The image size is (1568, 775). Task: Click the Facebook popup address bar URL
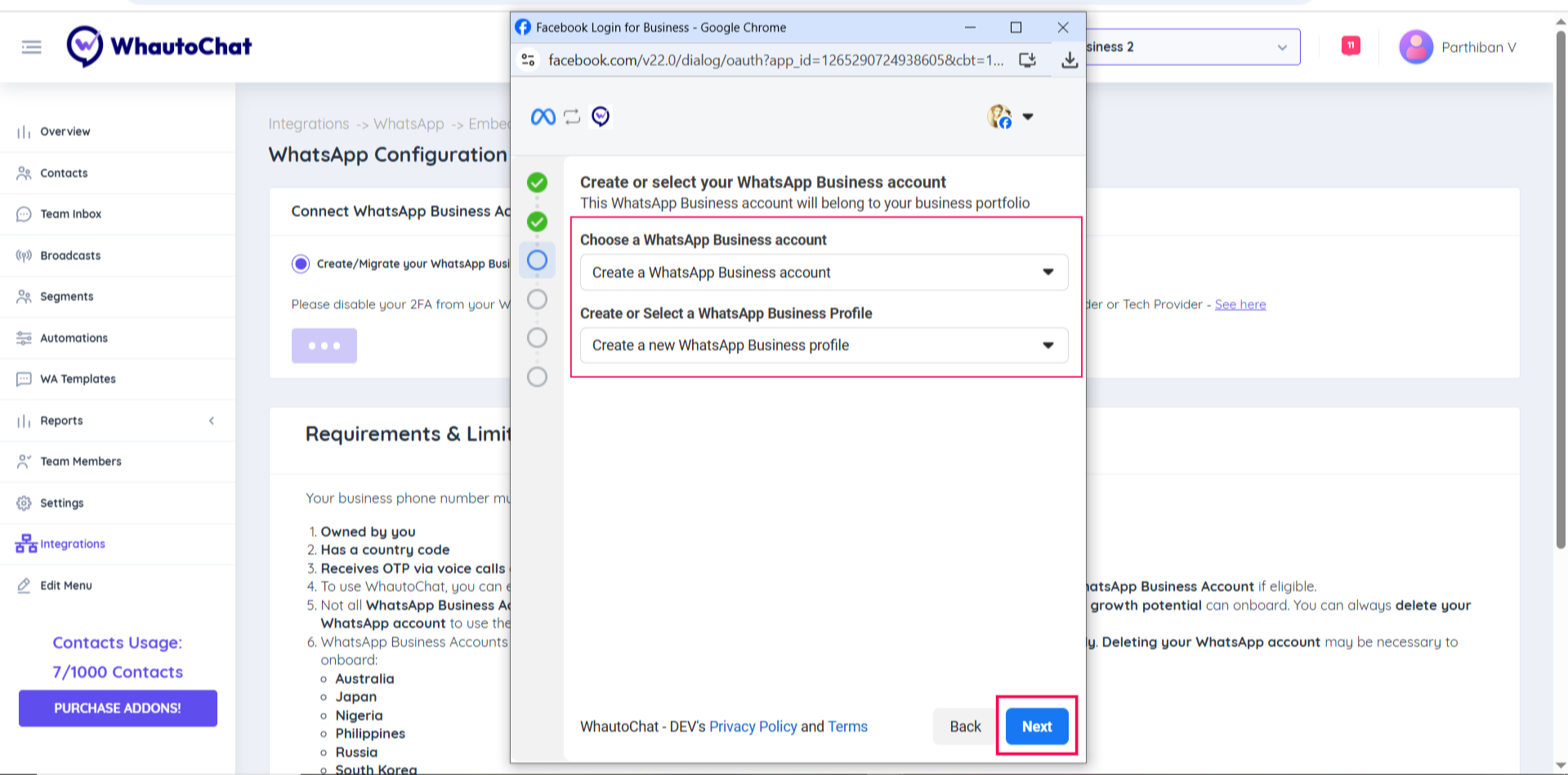pos(775,60)
